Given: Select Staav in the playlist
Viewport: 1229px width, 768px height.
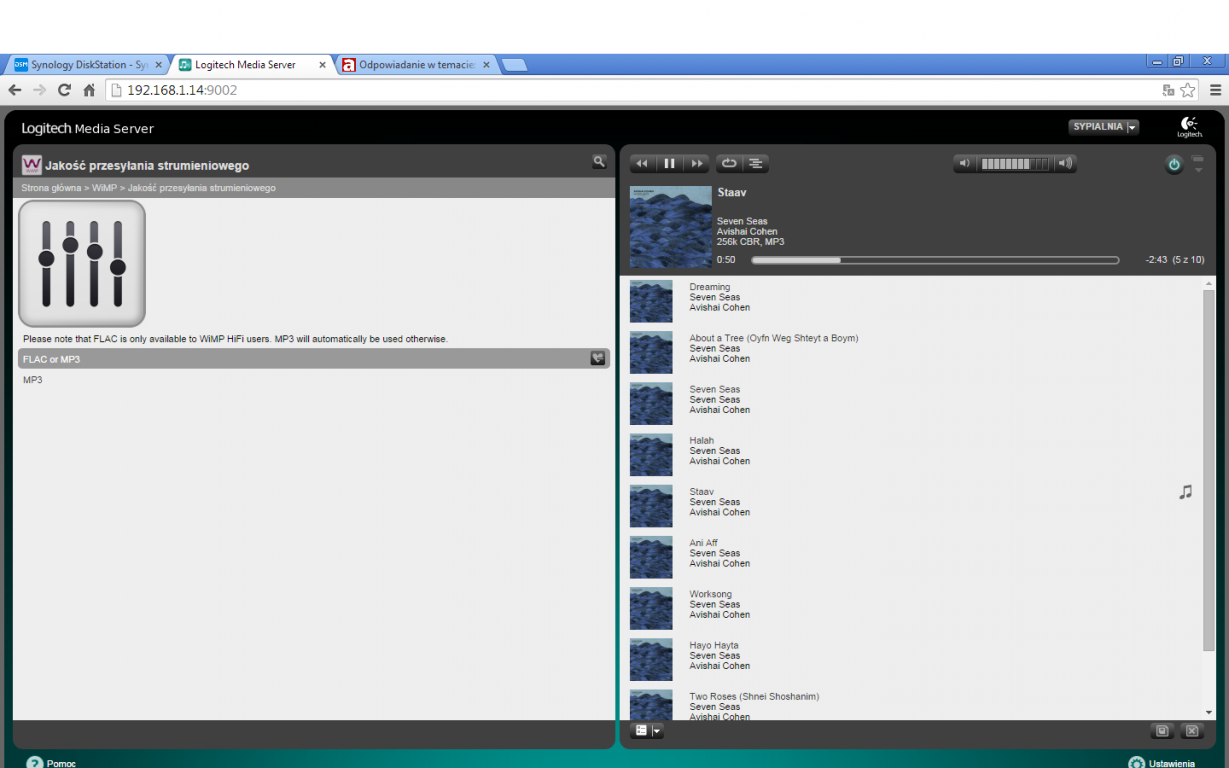Looking at the screenshot, I should click(702, 492).
